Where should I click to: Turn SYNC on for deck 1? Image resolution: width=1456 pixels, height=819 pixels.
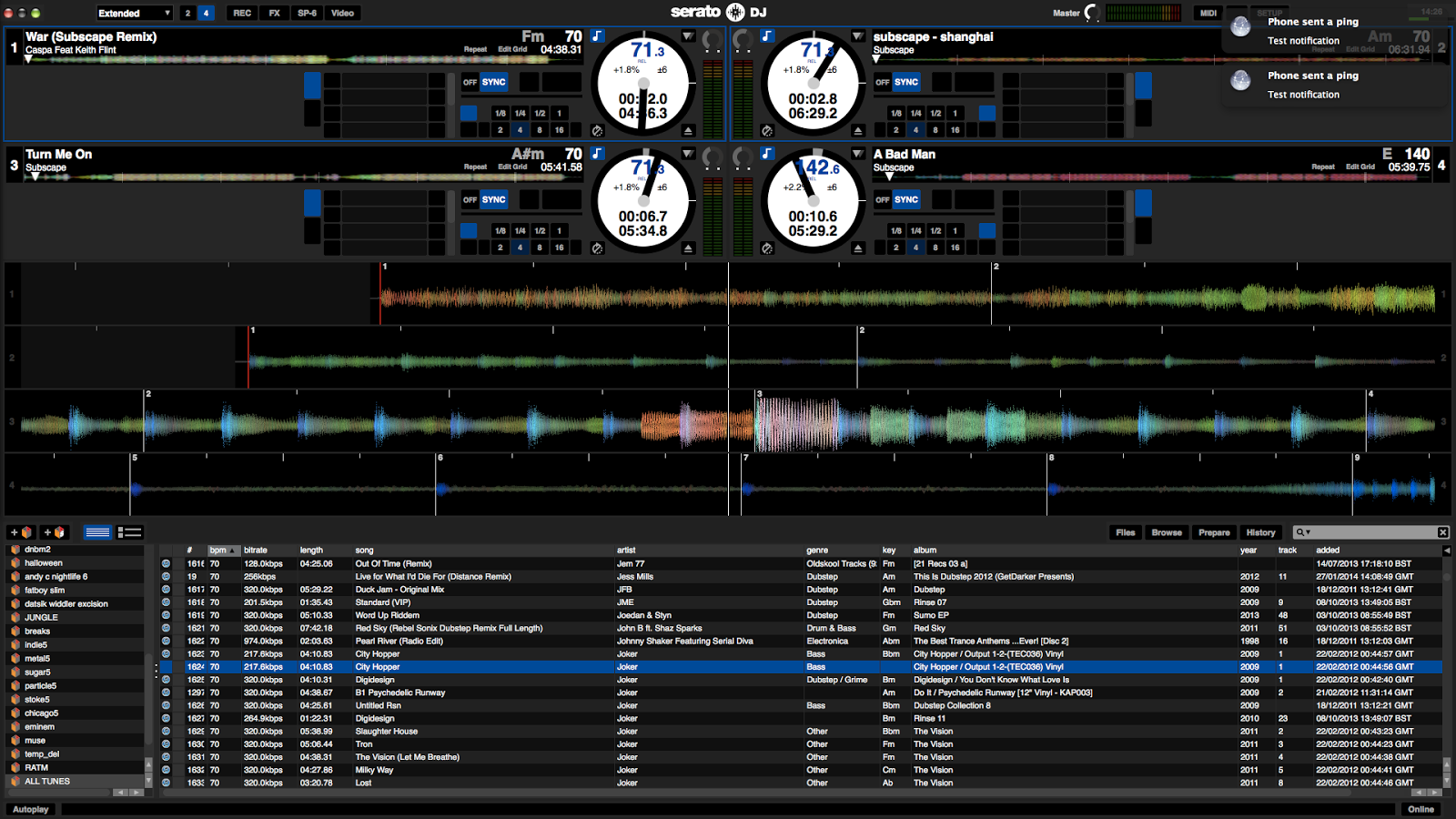[x=493, y=83]
